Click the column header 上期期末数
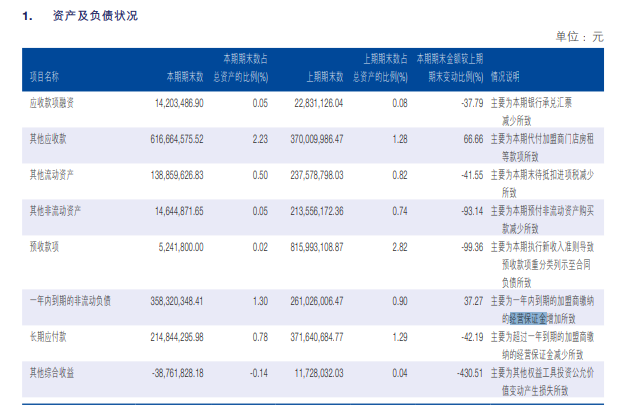This screenshot has width=622, height=419. pos(324,77)
